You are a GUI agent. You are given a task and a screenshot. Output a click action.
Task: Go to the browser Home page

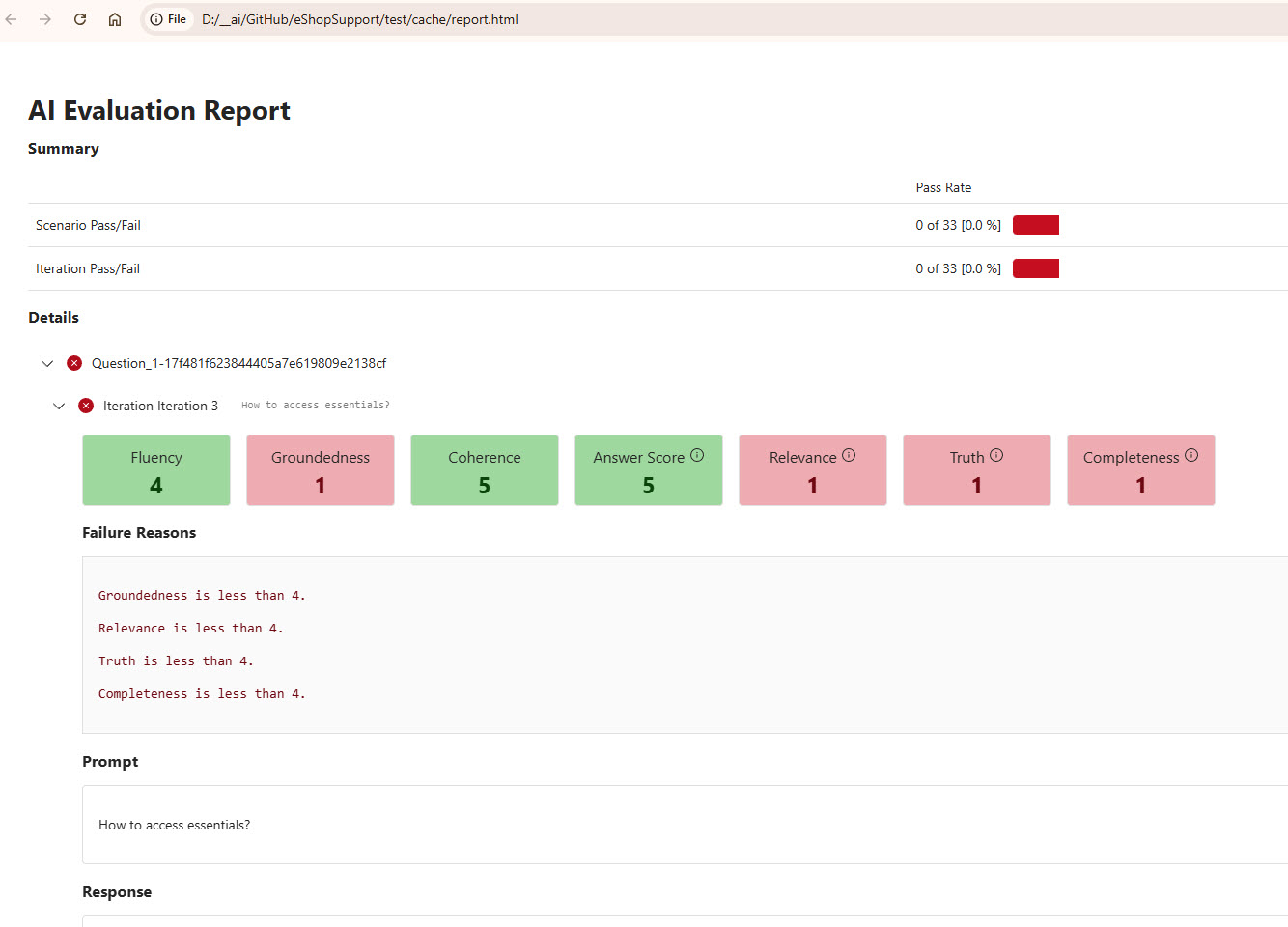click(115, 19)
